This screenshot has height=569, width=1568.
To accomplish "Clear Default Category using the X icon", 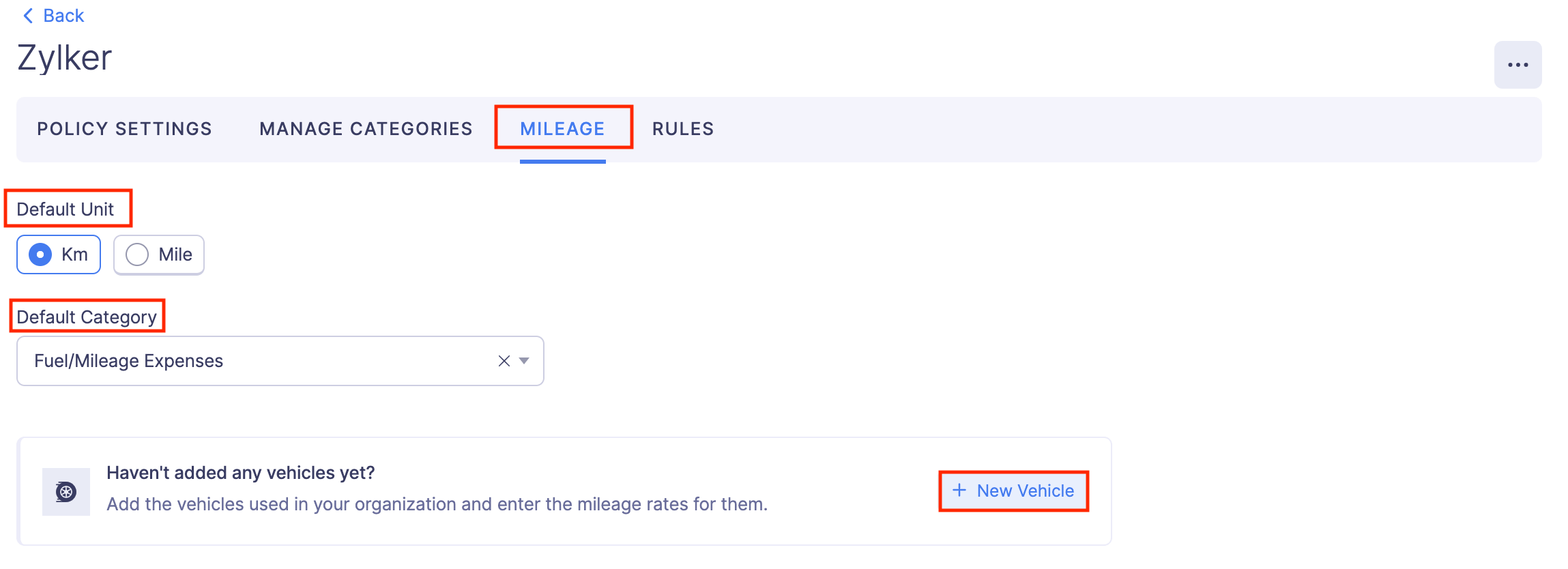I will 503,360.
